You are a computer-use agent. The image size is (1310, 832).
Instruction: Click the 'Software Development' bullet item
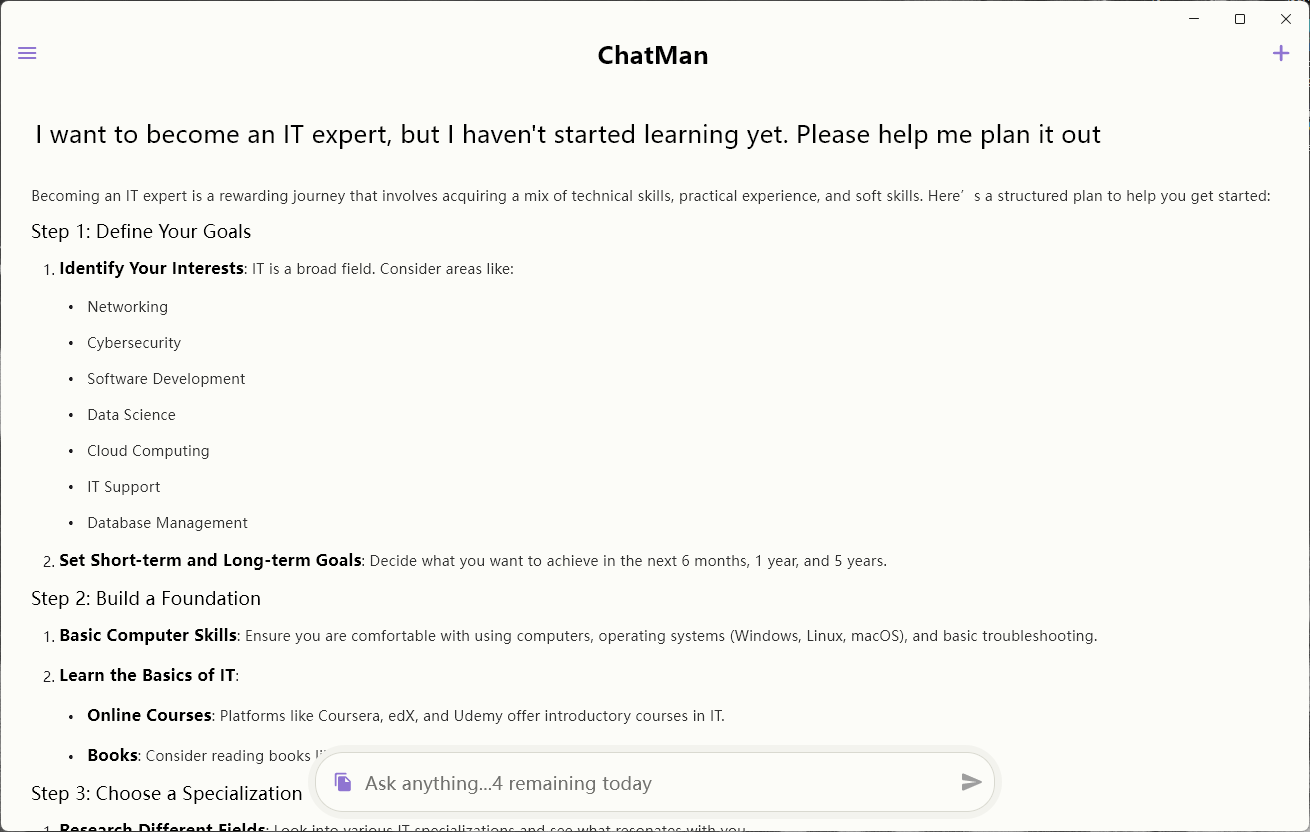(x=166, y=379)
